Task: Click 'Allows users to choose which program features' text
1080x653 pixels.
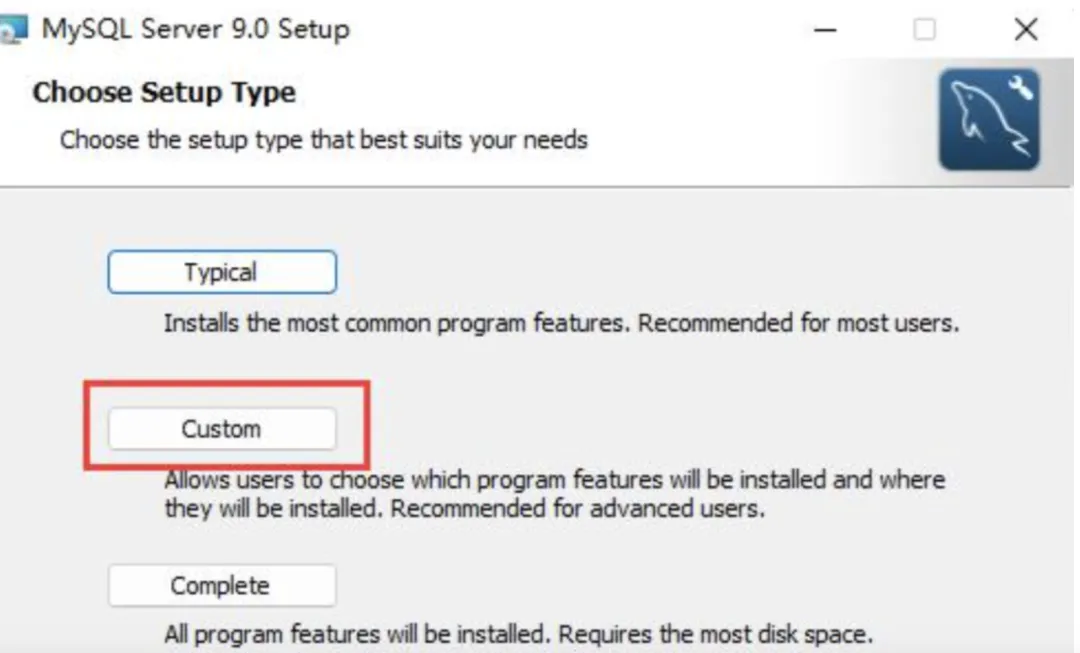Action: point(420,480)
